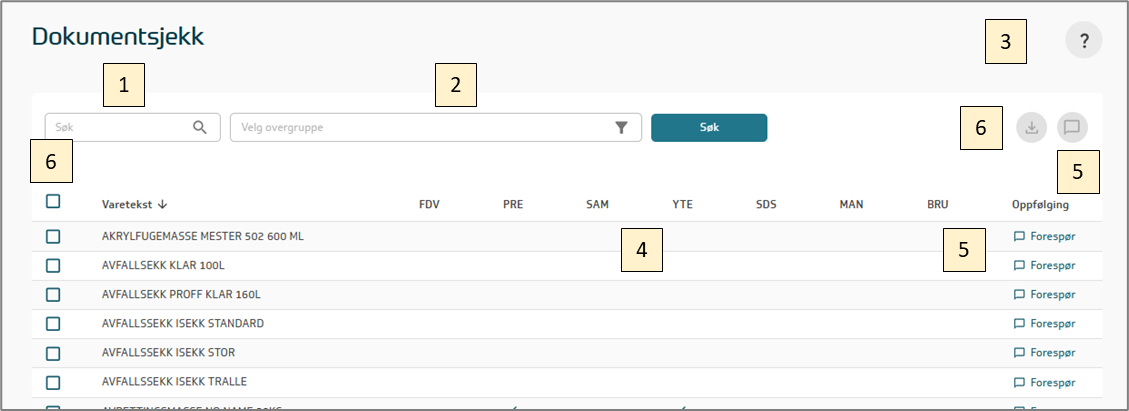
Task: Click the help question mark icon
Action: point(1083,41)
